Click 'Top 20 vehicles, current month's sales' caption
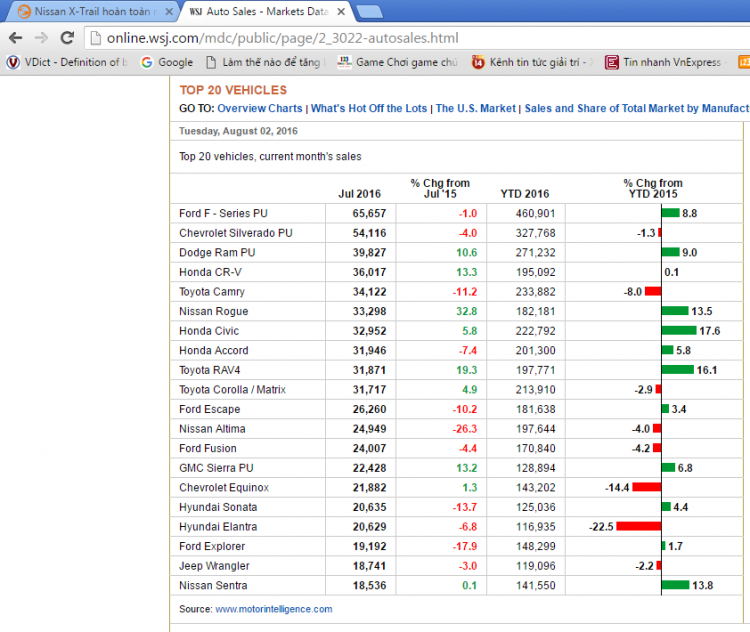Image resolution: width=750 pixels, height=632 pixels. pyautogui.click(x=270, y=157)
